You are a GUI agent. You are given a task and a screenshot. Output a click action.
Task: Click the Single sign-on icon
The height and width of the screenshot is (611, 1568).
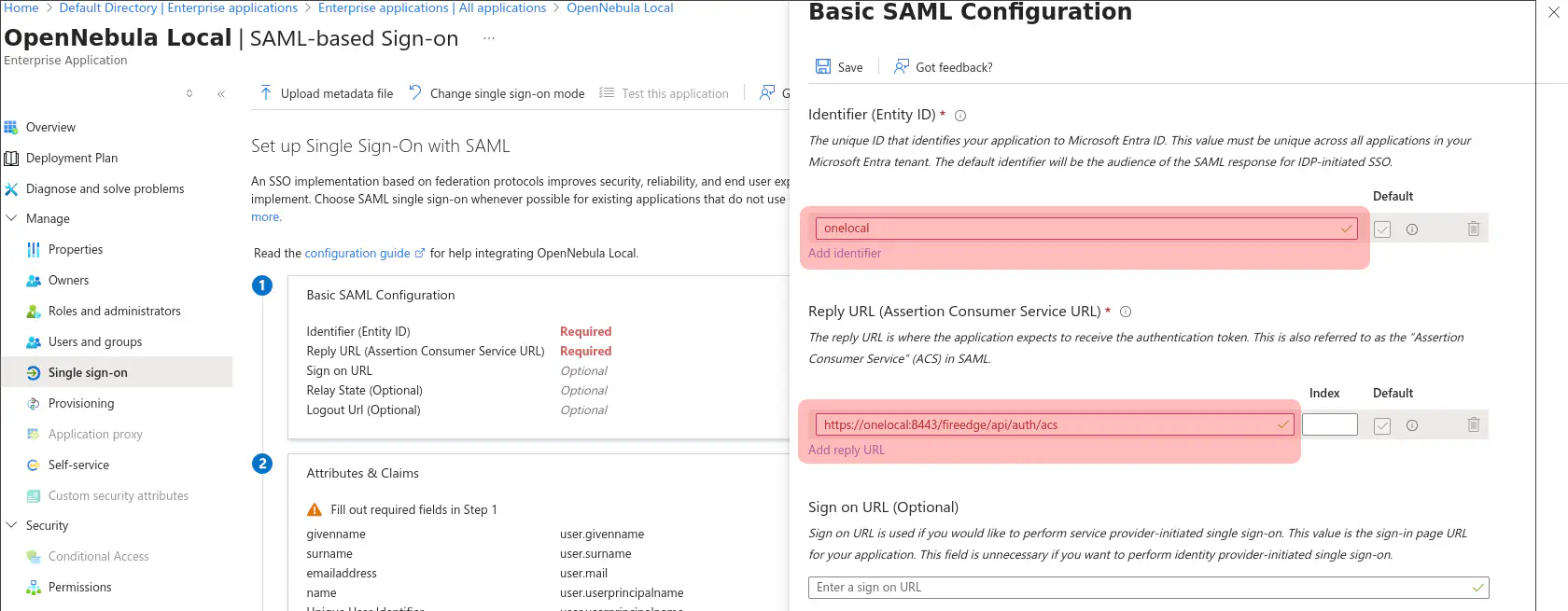click(x=34, y=372)
